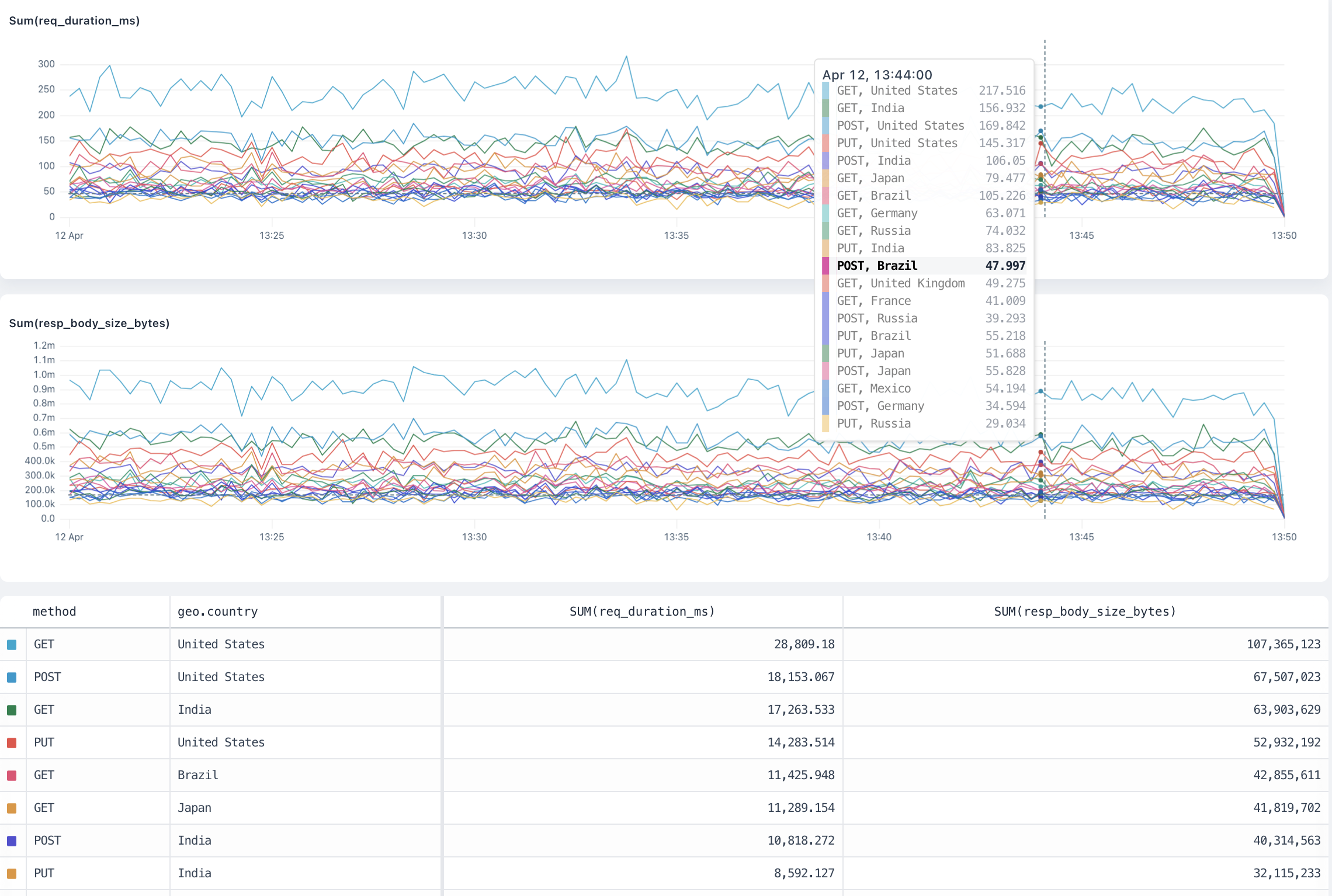
Task: Select the method column header
Action: 55,612
